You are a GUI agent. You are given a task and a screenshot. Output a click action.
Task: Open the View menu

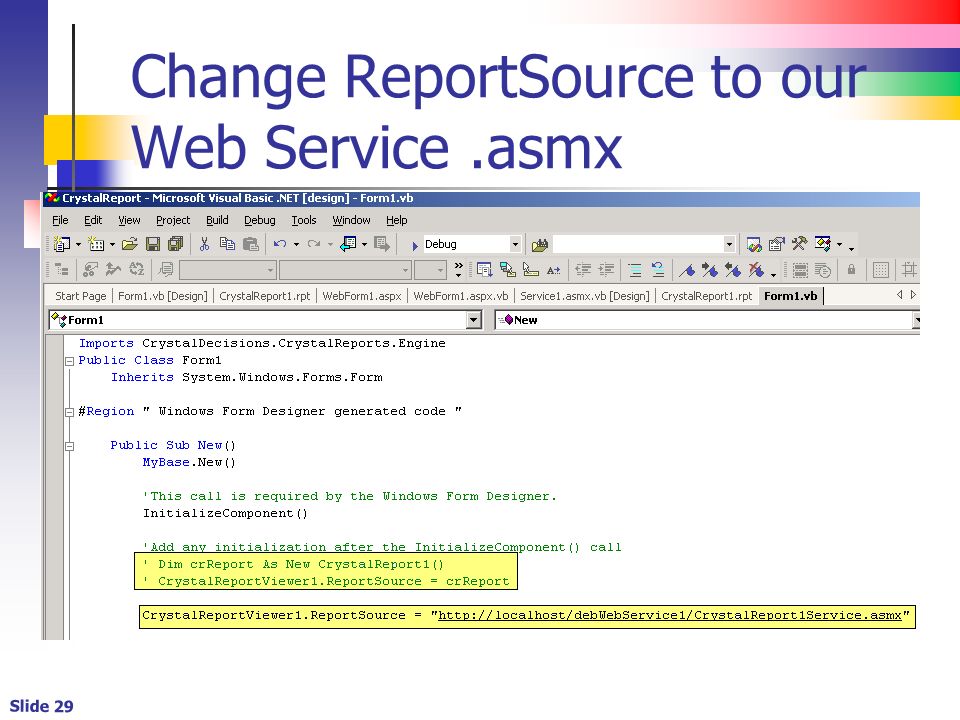click(129, 220)
